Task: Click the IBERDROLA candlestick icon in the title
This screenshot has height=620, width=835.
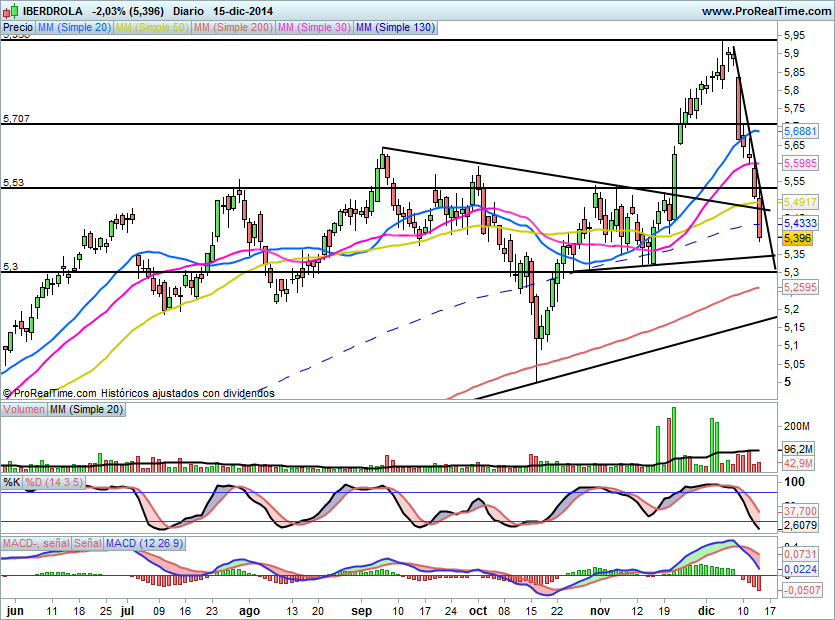Action: [12, 11]
